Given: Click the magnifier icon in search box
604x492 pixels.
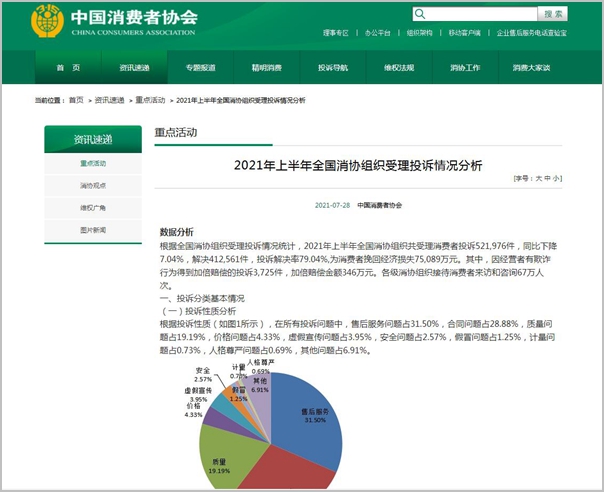Looking at the screenshot, I should click(x=420, y=14).
